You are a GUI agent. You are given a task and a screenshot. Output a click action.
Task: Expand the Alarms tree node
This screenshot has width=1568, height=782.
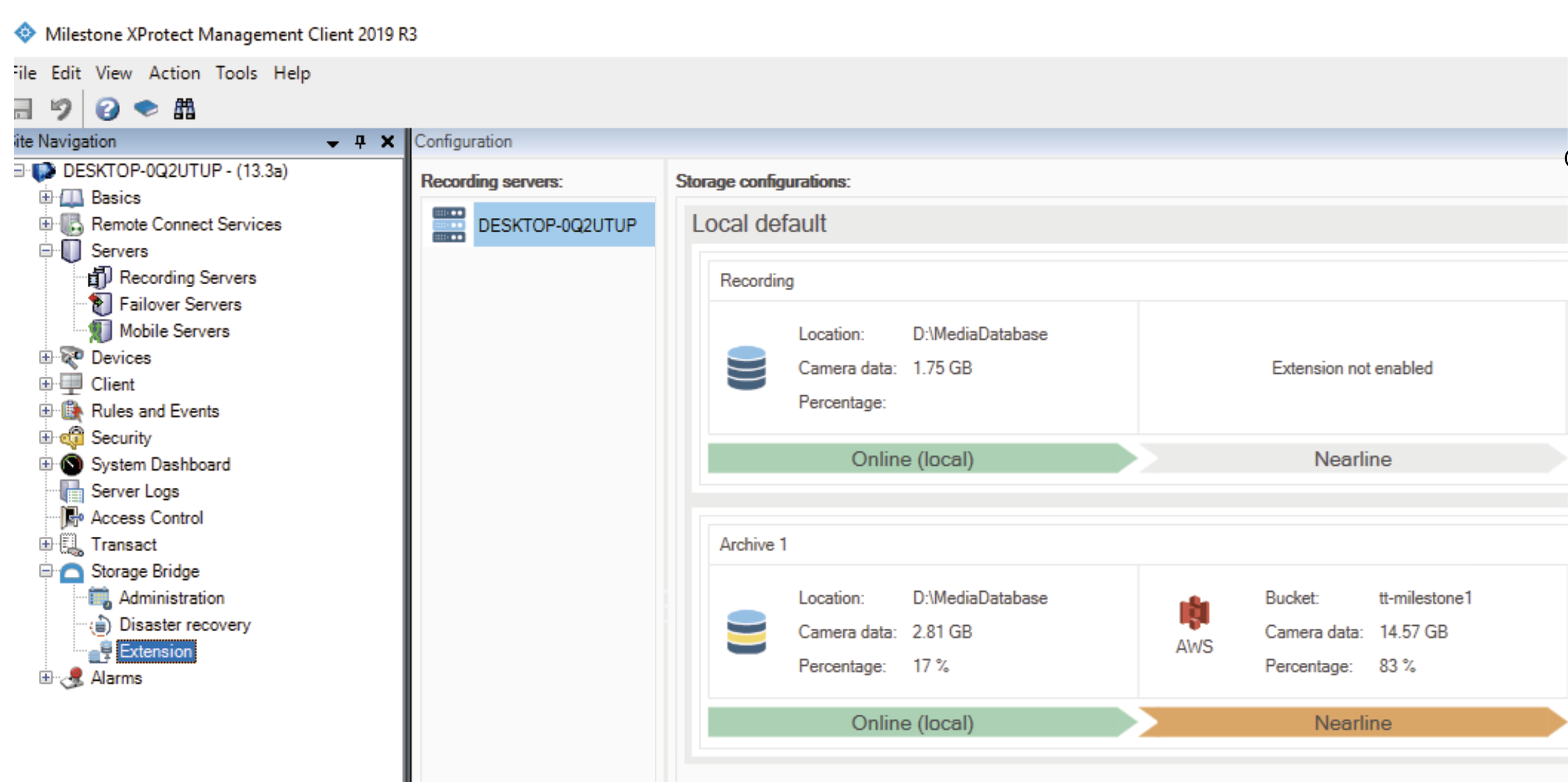point(46,678)
